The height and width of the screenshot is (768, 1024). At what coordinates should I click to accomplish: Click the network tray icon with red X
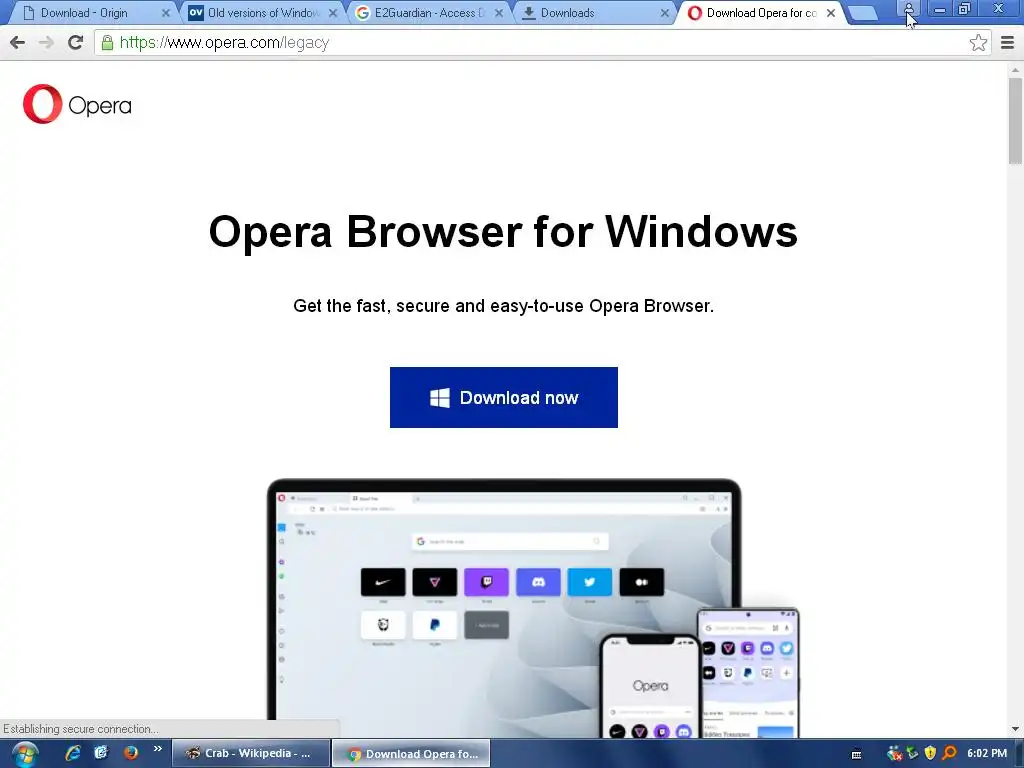tap(894, 754)
